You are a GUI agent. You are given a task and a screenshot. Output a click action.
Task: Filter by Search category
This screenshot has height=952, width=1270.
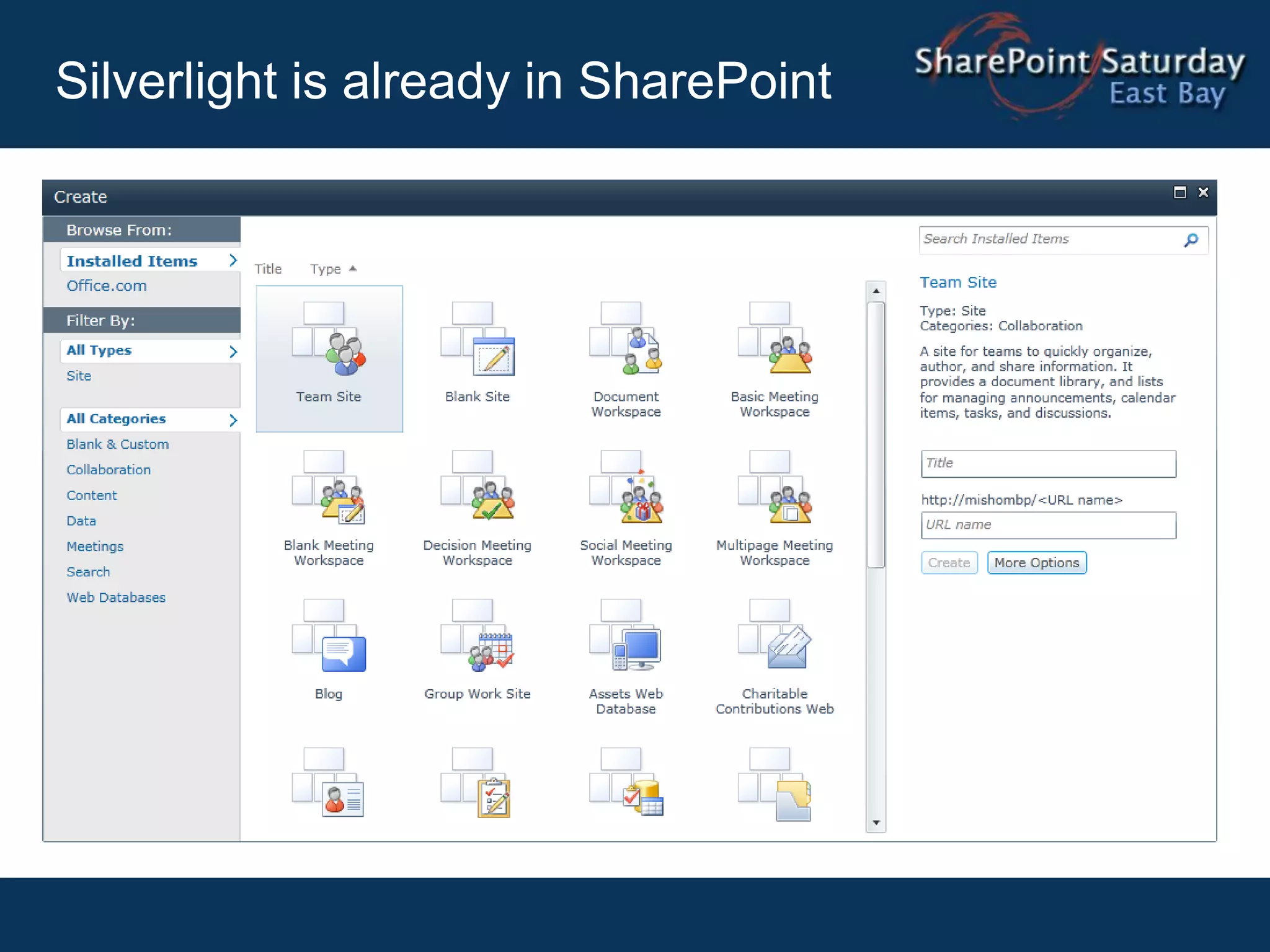pyautogui.click(x=88, y=572)
